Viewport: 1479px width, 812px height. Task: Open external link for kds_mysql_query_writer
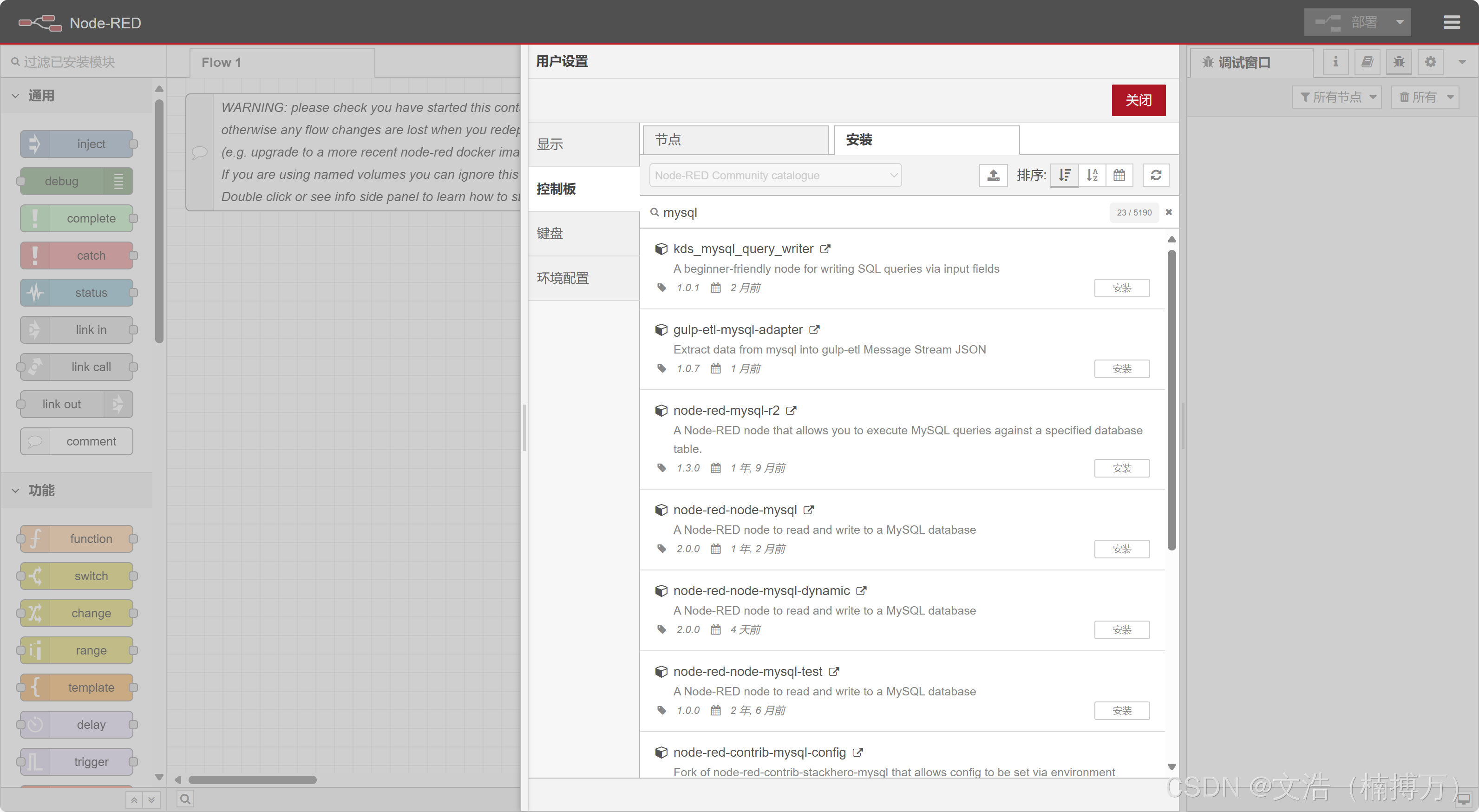click(x=825, y=249)
